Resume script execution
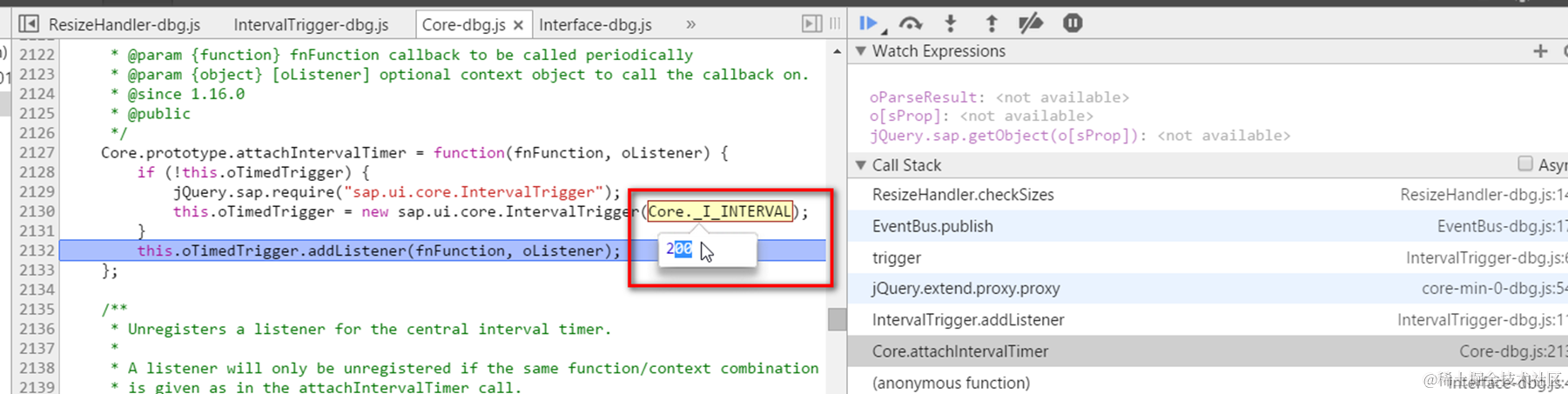 point(869,23)
